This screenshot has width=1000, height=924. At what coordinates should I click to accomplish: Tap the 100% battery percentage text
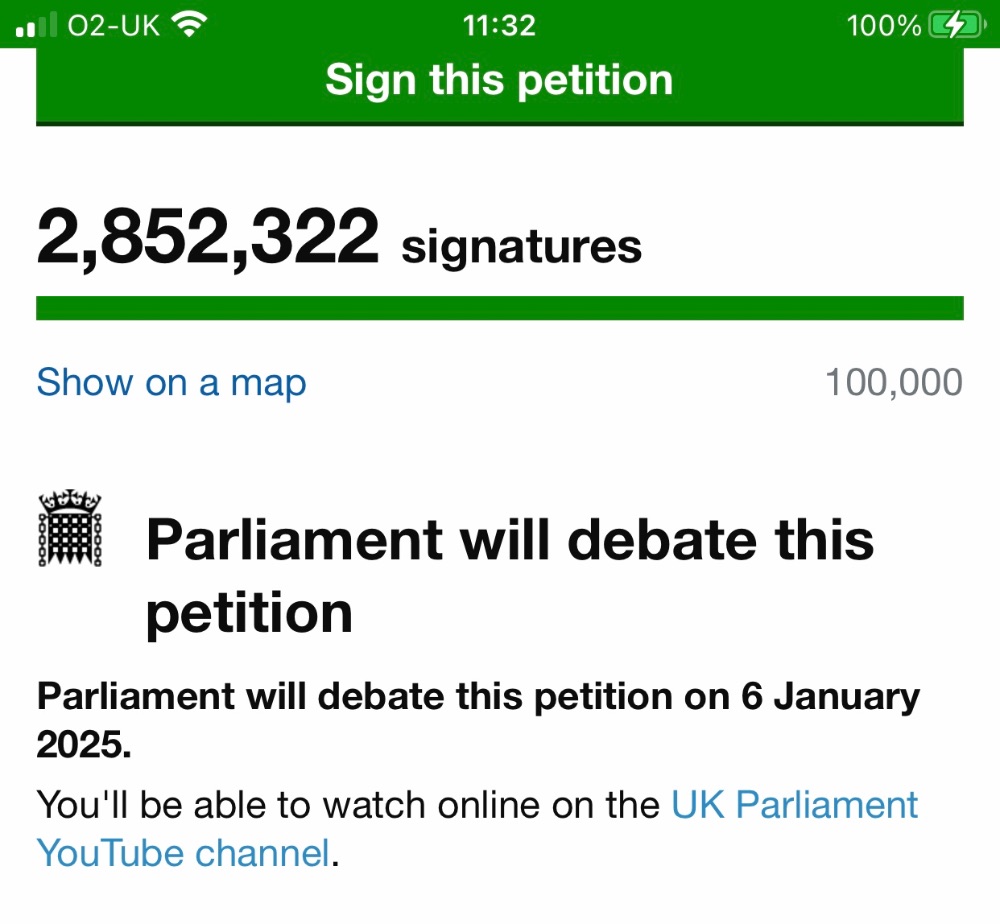click(883, 26)
